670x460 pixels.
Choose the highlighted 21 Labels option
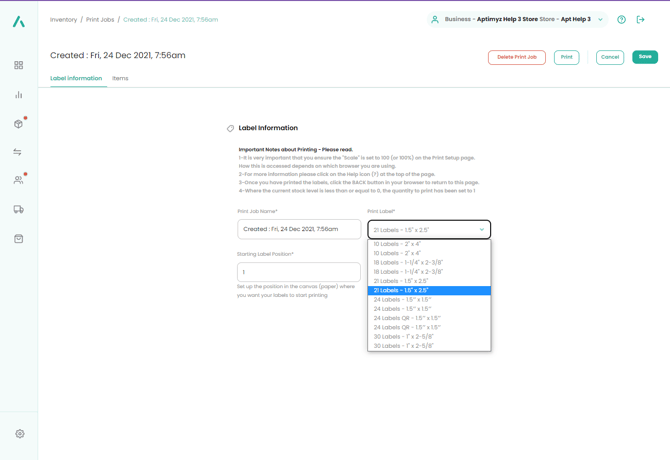(429, 291)
